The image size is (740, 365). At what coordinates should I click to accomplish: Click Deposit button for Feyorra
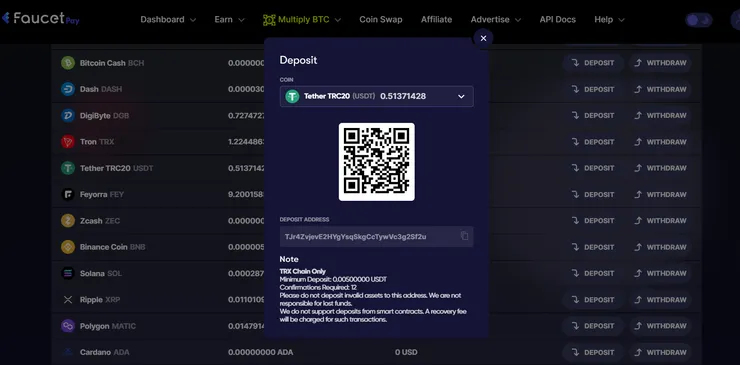click(593, 195)
